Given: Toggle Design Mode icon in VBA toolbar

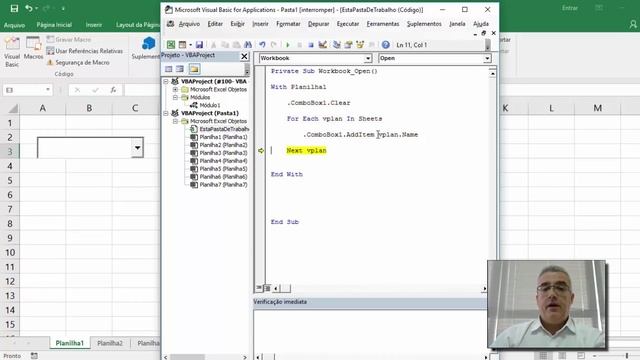Looking at the screenshot, I should pos(322,44).
